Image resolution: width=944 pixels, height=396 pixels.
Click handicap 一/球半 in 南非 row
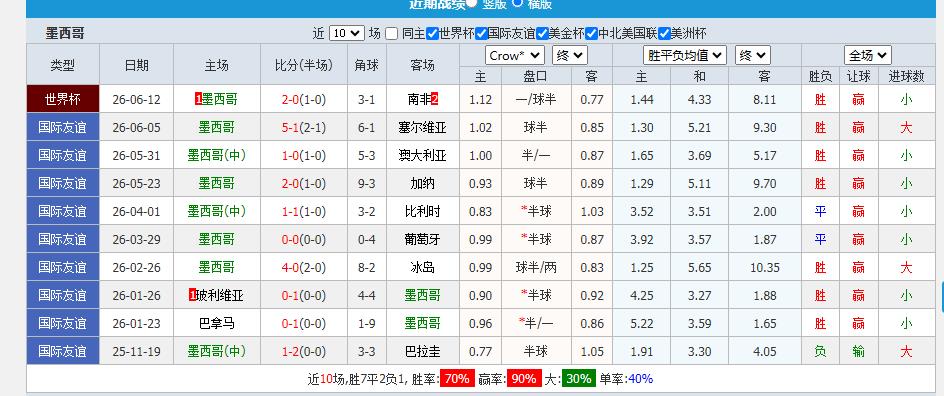pos(536,99)
